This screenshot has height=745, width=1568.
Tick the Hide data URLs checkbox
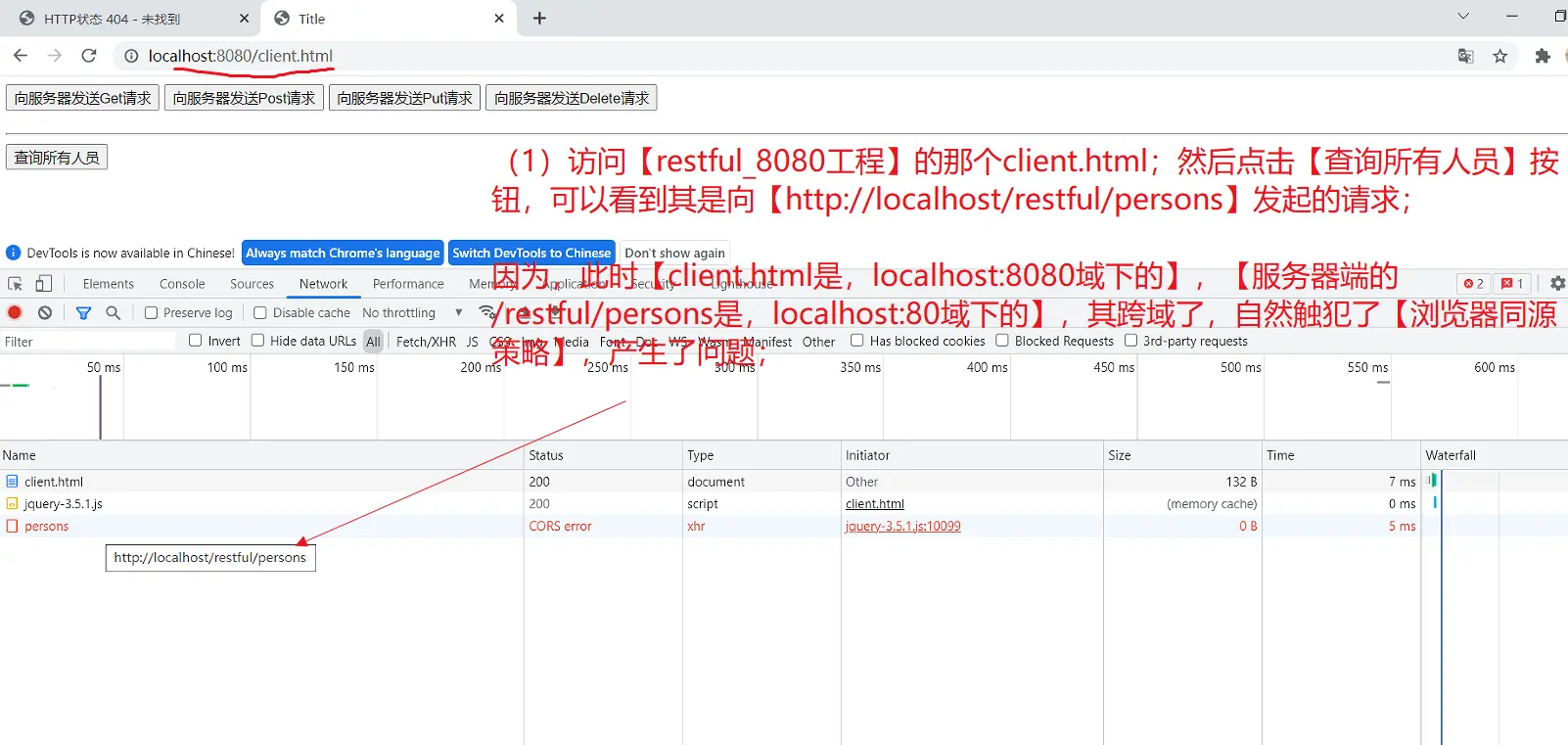point(258,341)
